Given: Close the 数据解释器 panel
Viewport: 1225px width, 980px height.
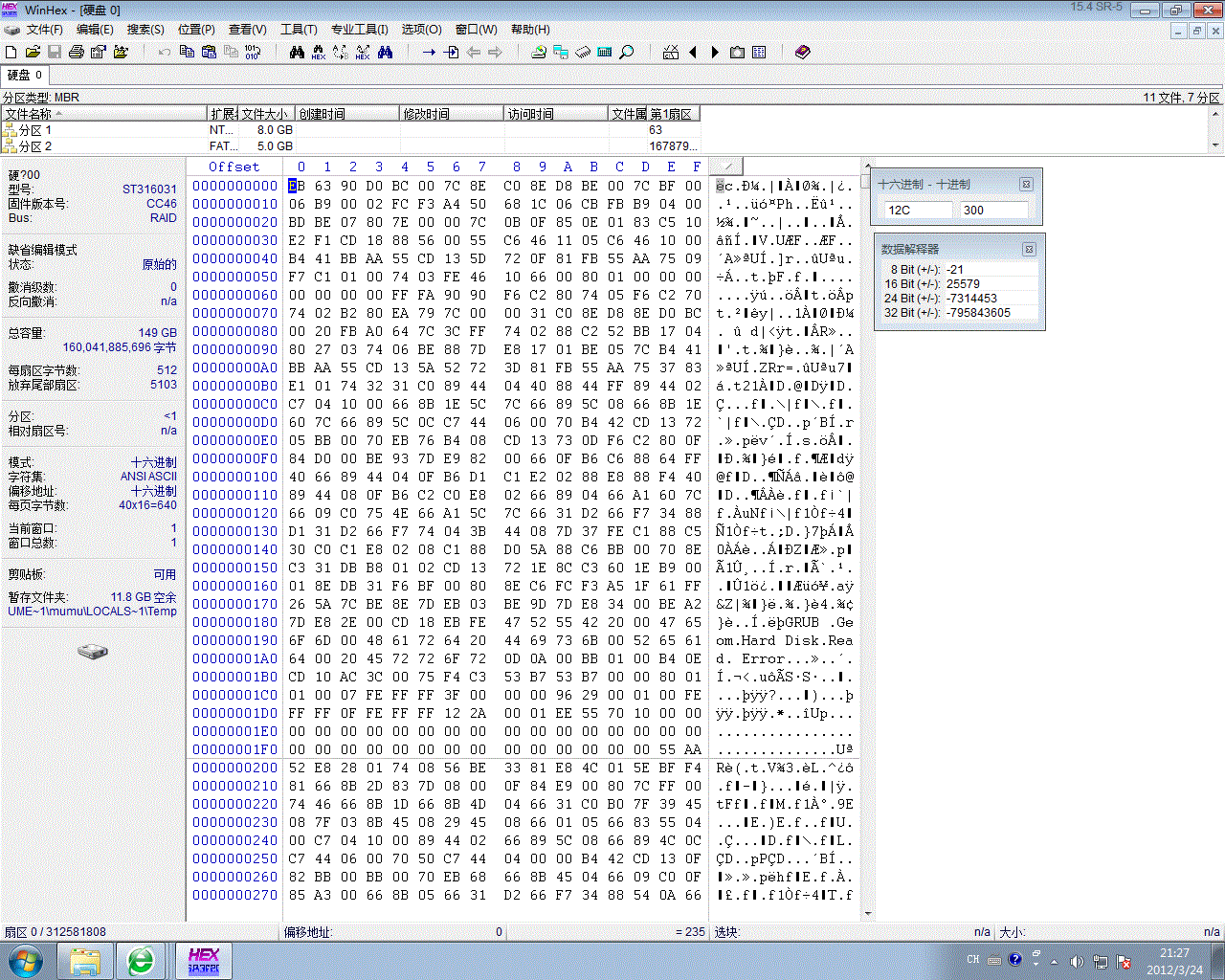Looking at the screenshot, I should tap(1029, 249).
